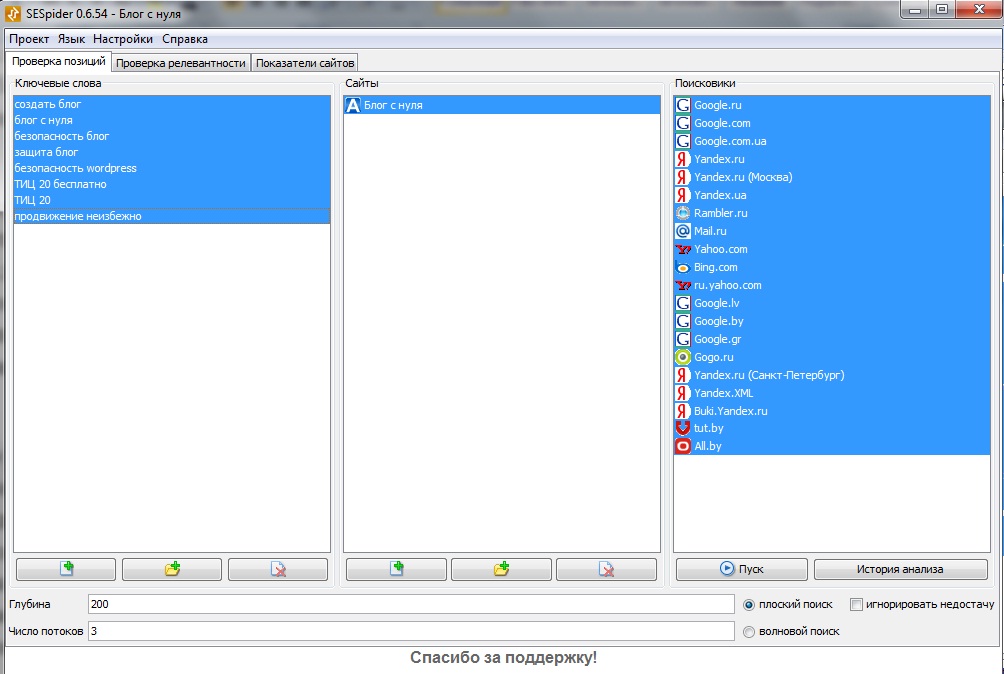Click the delete keyword button with red X
Viewport: 1004px width, 674px height.
[278, 569]
